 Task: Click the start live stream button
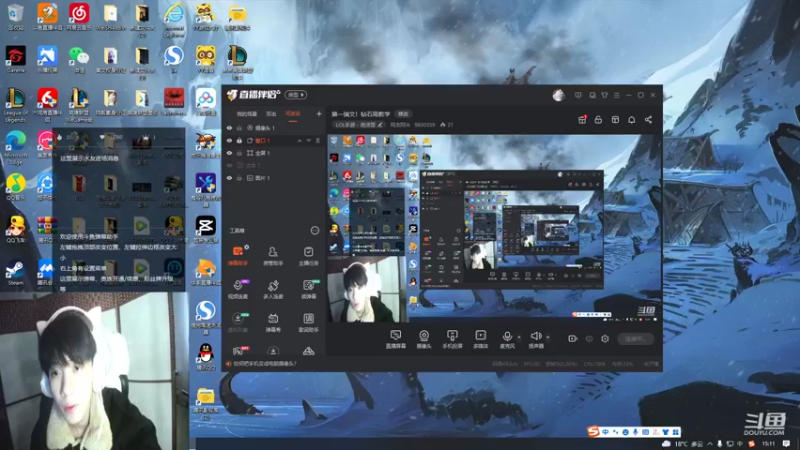click(635, 338)
